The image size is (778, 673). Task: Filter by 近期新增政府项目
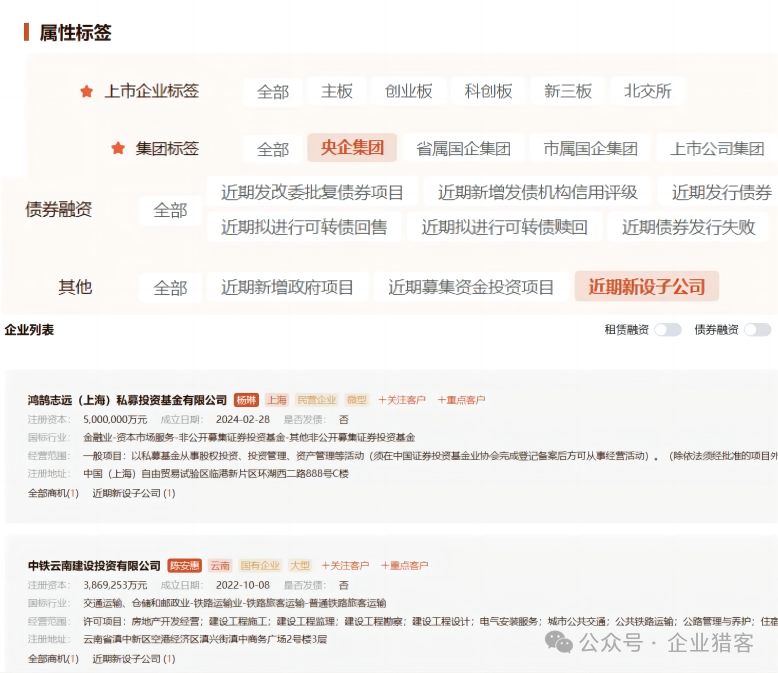(287, 287)
